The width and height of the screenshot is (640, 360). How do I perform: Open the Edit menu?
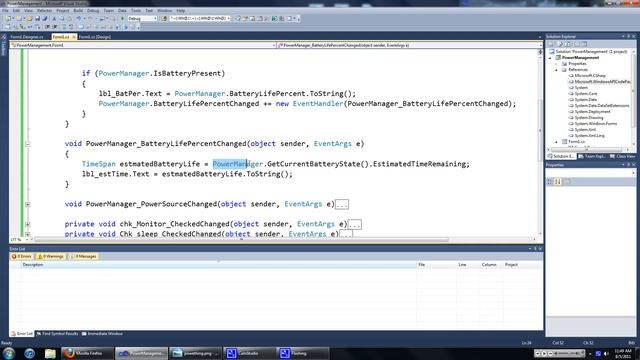coord(16,11)
